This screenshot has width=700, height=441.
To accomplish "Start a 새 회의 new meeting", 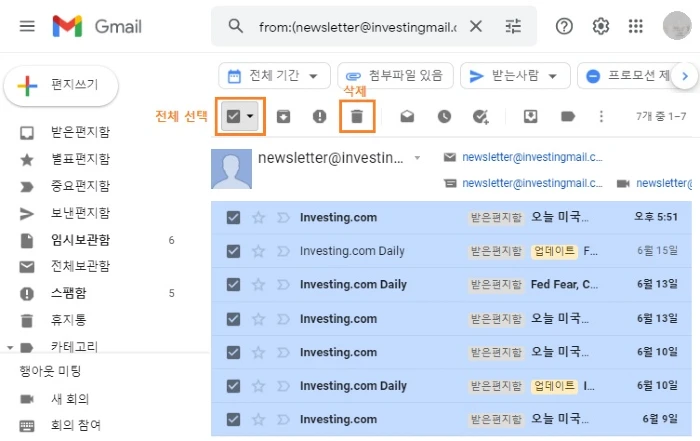I will (x=70, y=399).
